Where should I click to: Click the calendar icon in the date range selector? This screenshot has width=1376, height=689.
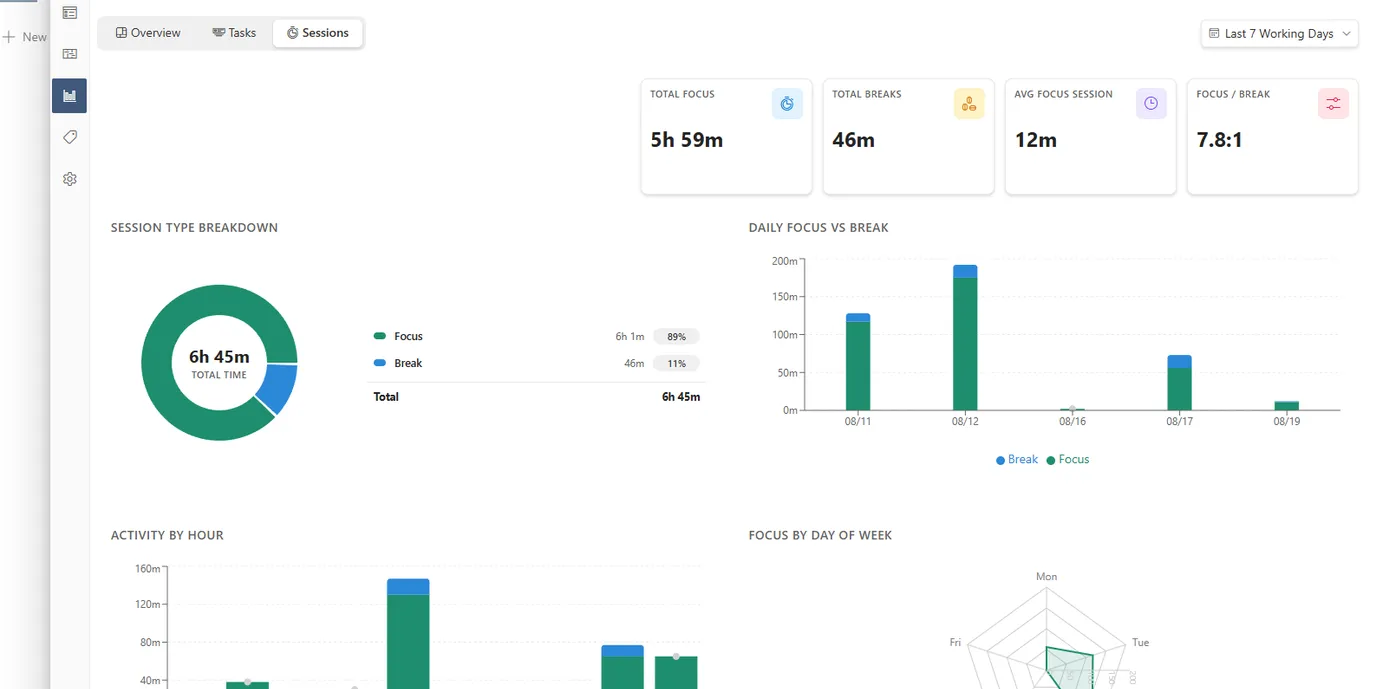(x=1214, y=33)
